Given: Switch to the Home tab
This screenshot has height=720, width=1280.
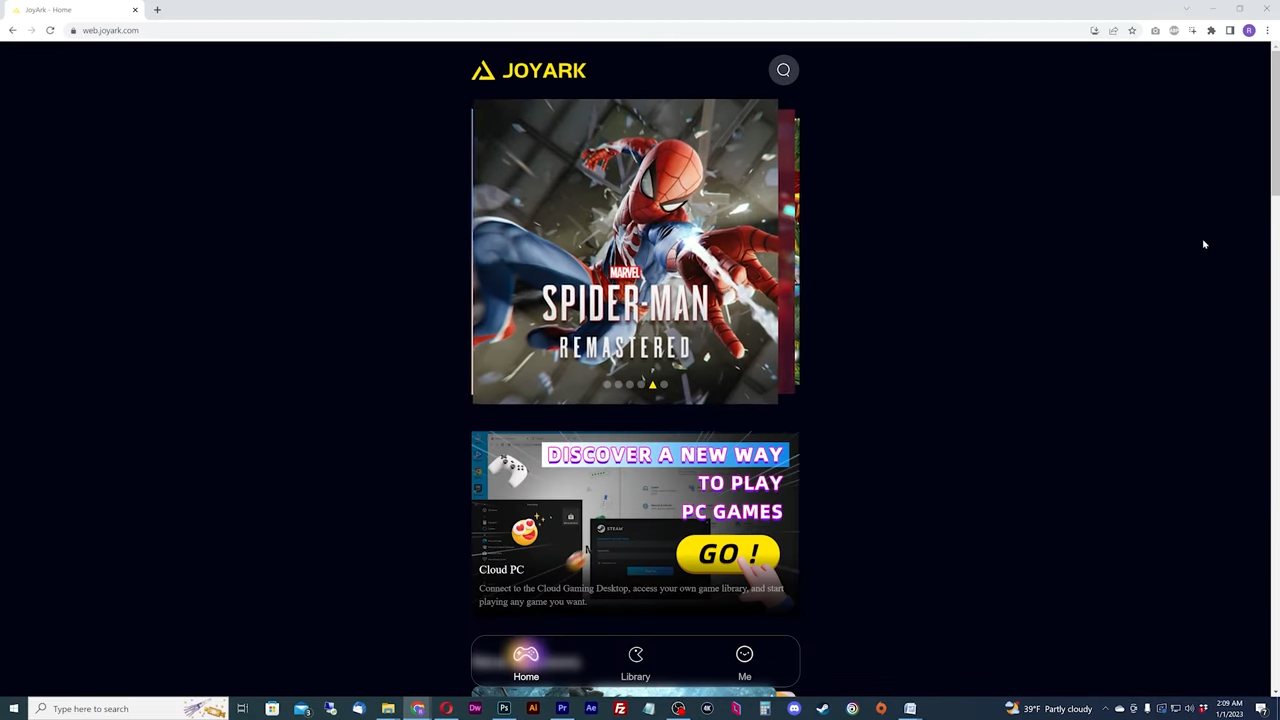Looking at the screenshot, I should pos(526,663).
